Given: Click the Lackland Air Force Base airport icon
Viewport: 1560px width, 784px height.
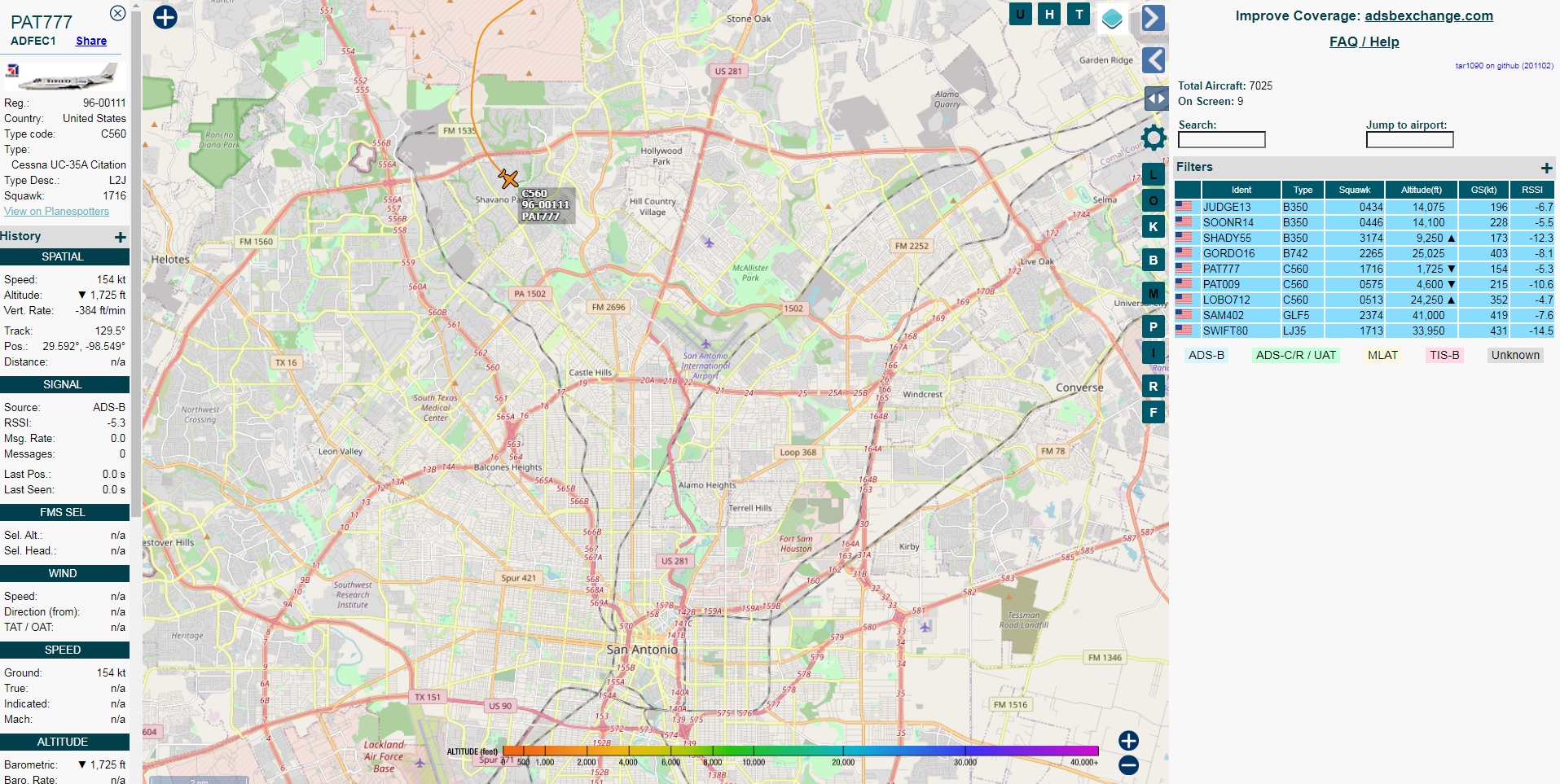Looking at the screenshot, I should (x=420, y=763).
